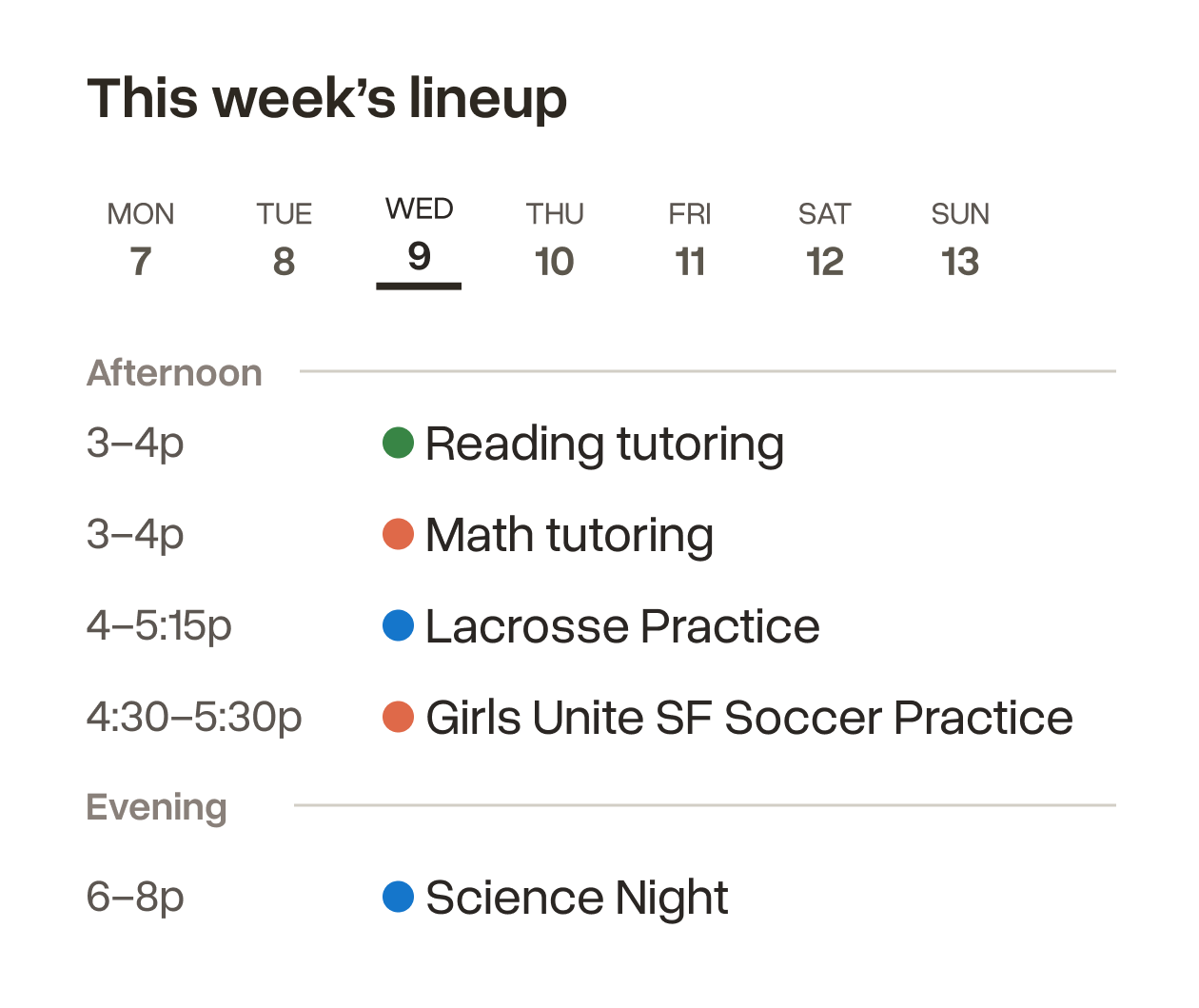
Task: Select the WED 9 day tab
Action: click(x=419, y=241)
